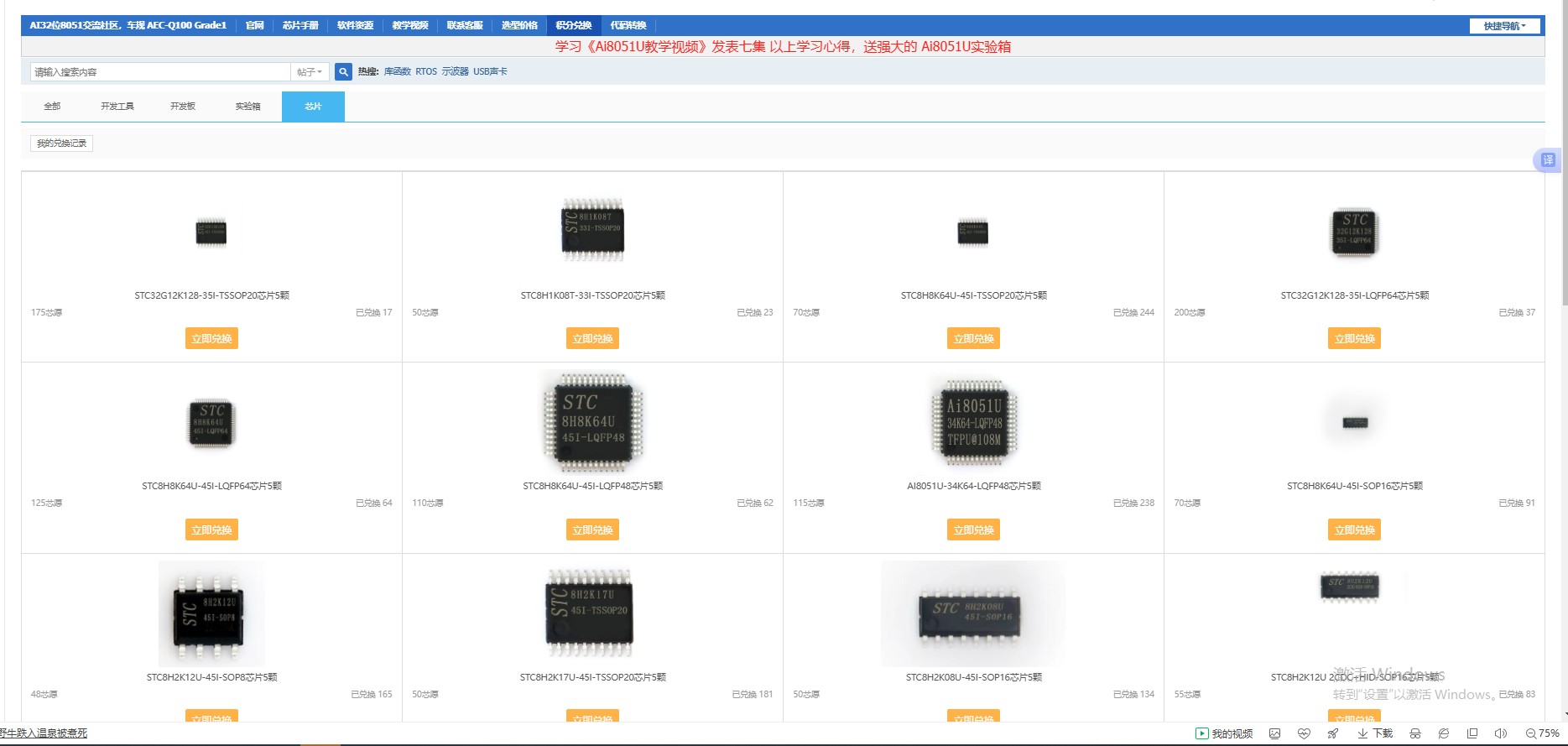Click 立即兑换 for AI8051U-34K64-LQFP48
The width and height of the screenshot is (1568, 746).
point(973,530)
